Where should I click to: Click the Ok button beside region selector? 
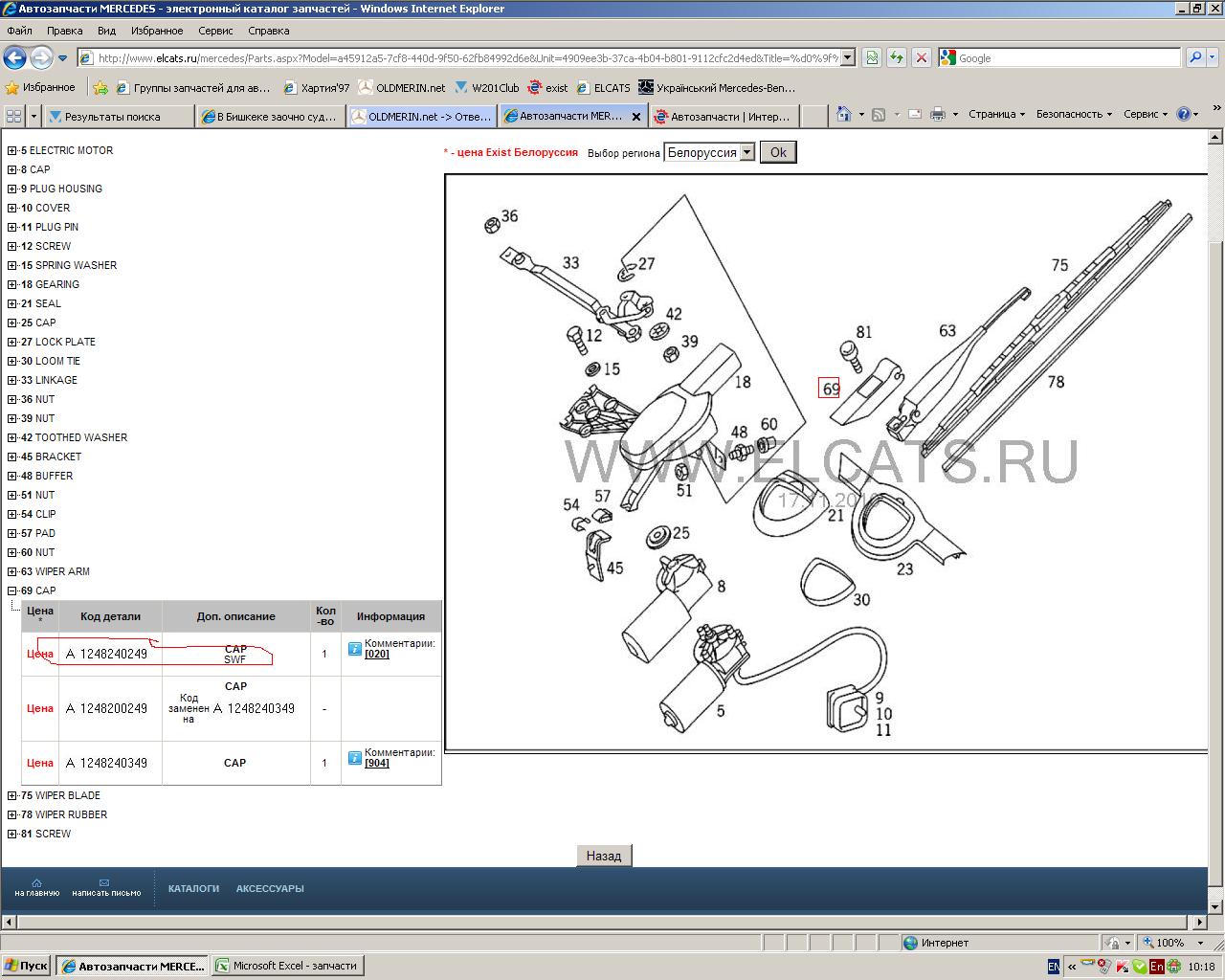(x=778, y=152)
